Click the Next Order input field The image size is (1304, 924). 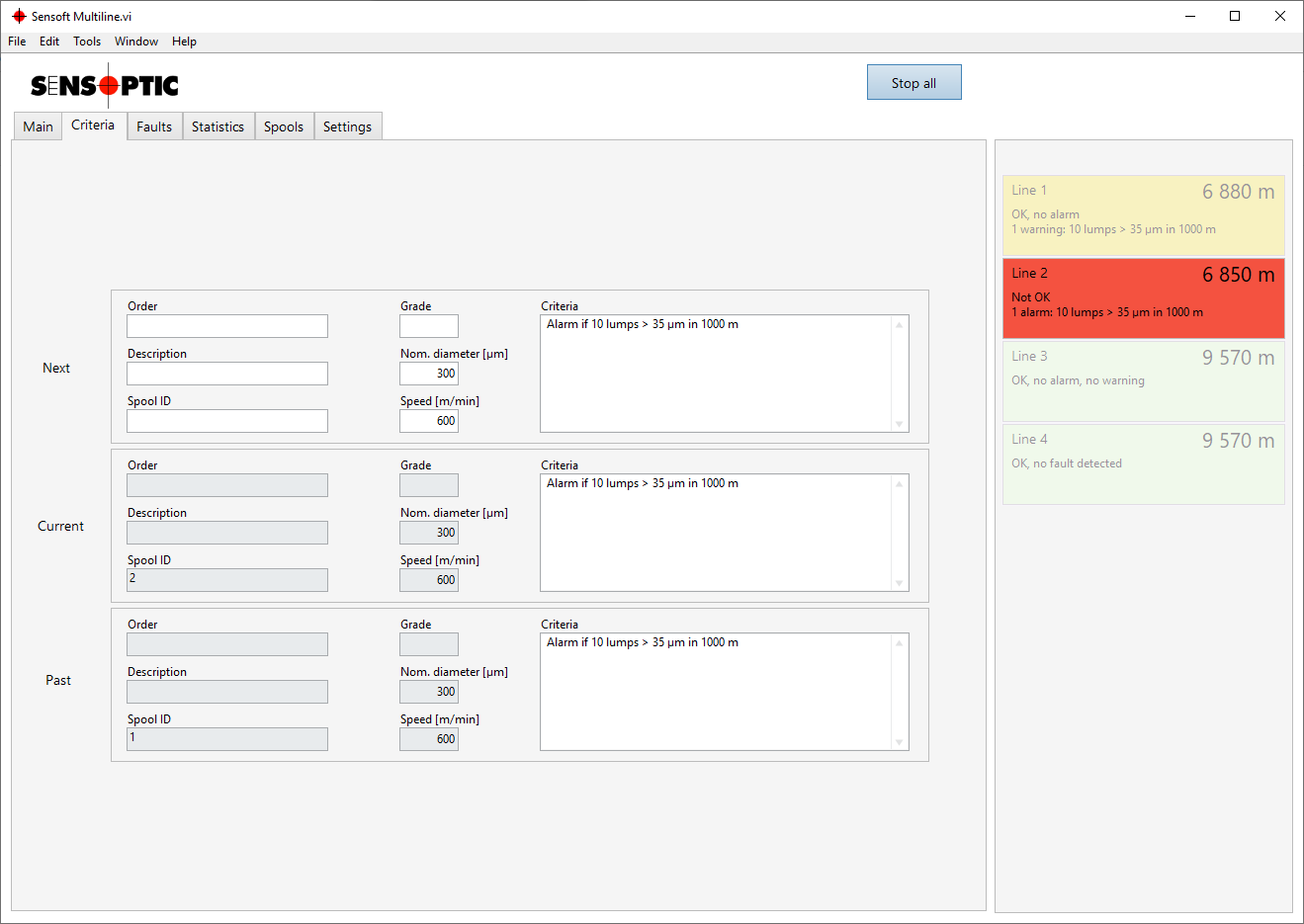[227, 326]
